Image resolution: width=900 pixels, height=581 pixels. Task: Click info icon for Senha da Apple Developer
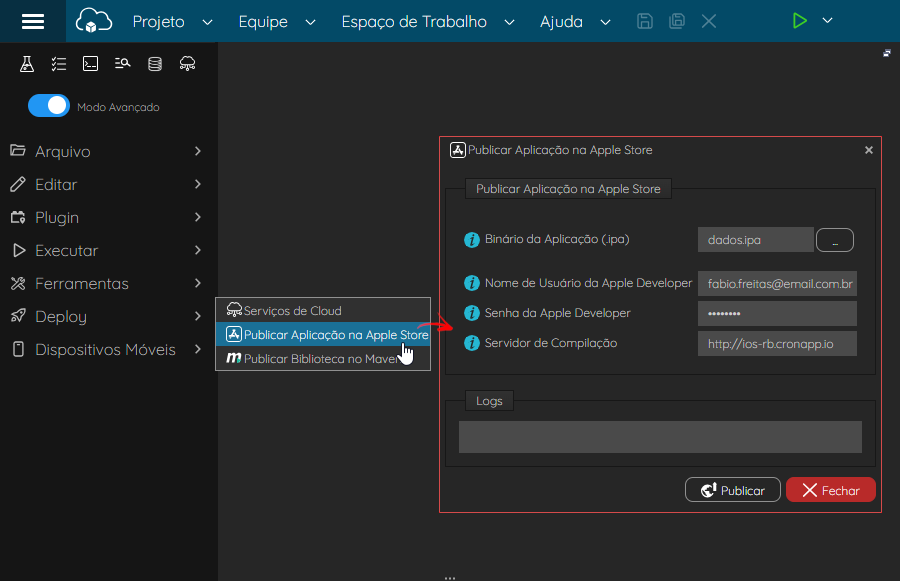click(x=472, y=313)
